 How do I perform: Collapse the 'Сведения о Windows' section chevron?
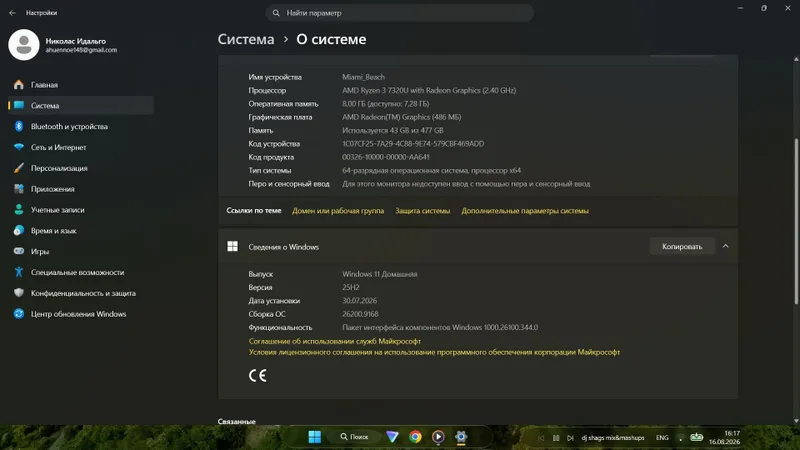[x=726, y=246]
